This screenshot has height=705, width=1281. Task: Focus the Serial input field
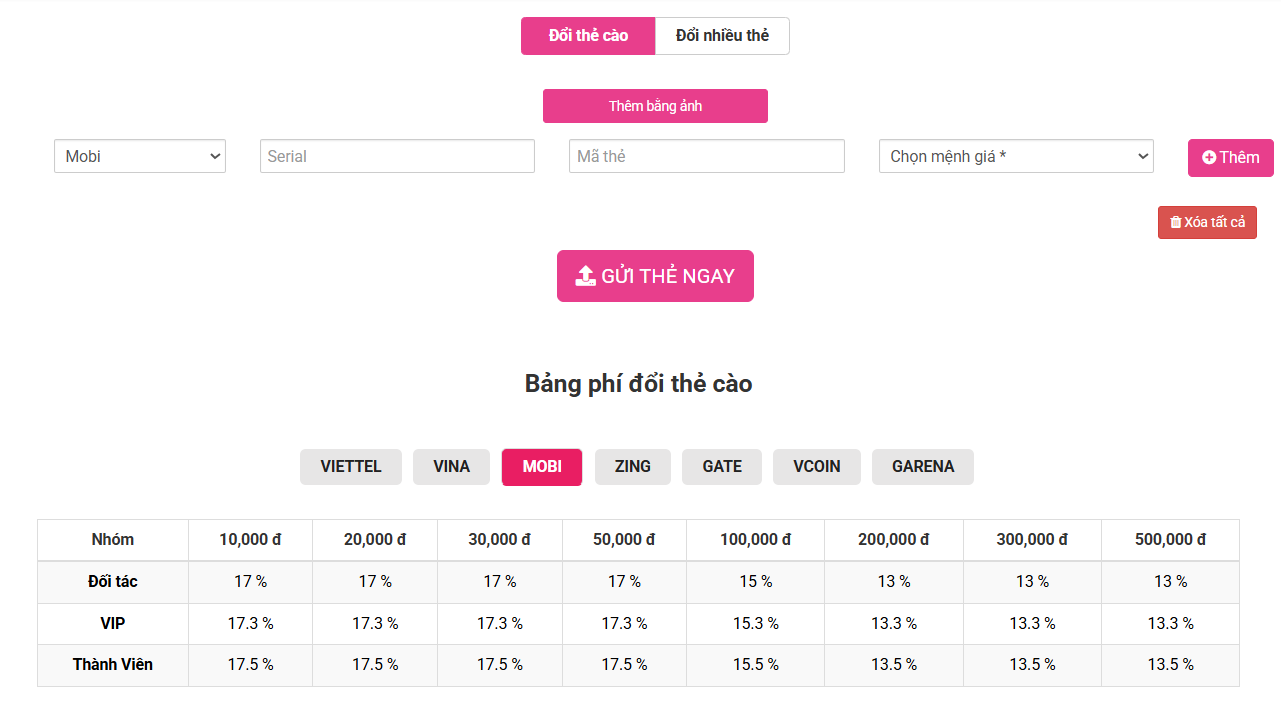(397, 156)
